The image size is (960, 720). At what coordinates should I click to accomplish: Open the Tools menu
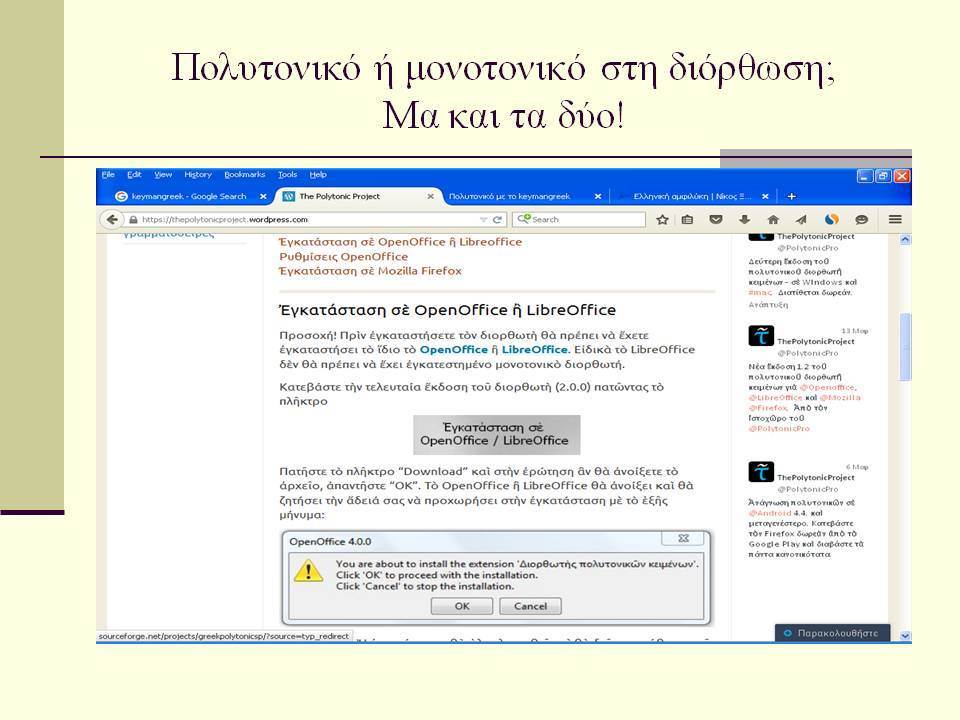pyautogui.click(x=287, y=174)
